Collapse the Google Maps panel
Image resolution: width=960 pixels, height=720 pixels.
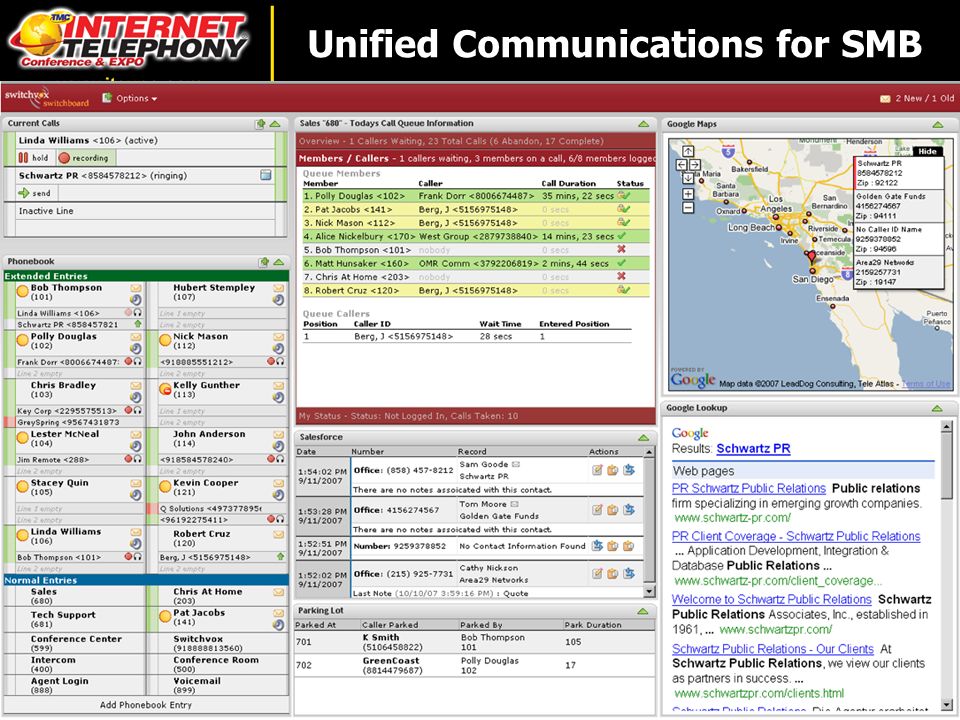click(938, 124)
